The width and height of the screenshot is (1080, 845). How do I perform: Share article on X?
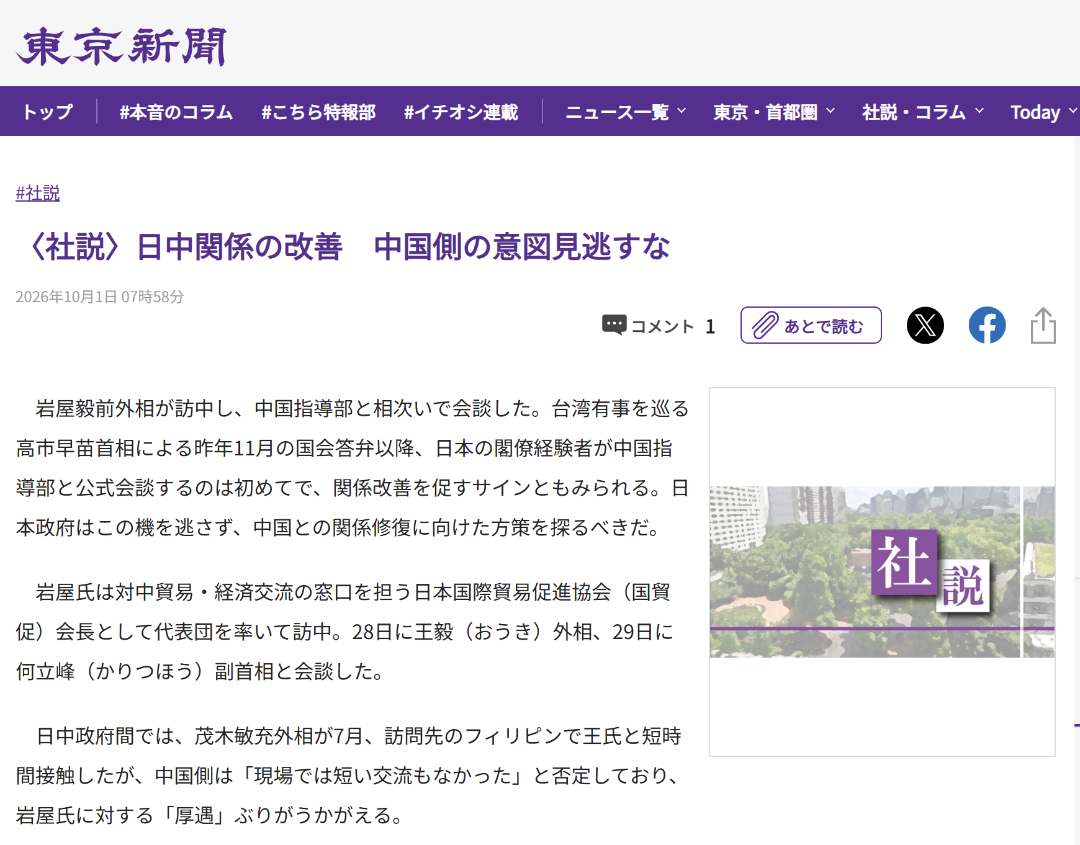(925, 325)
